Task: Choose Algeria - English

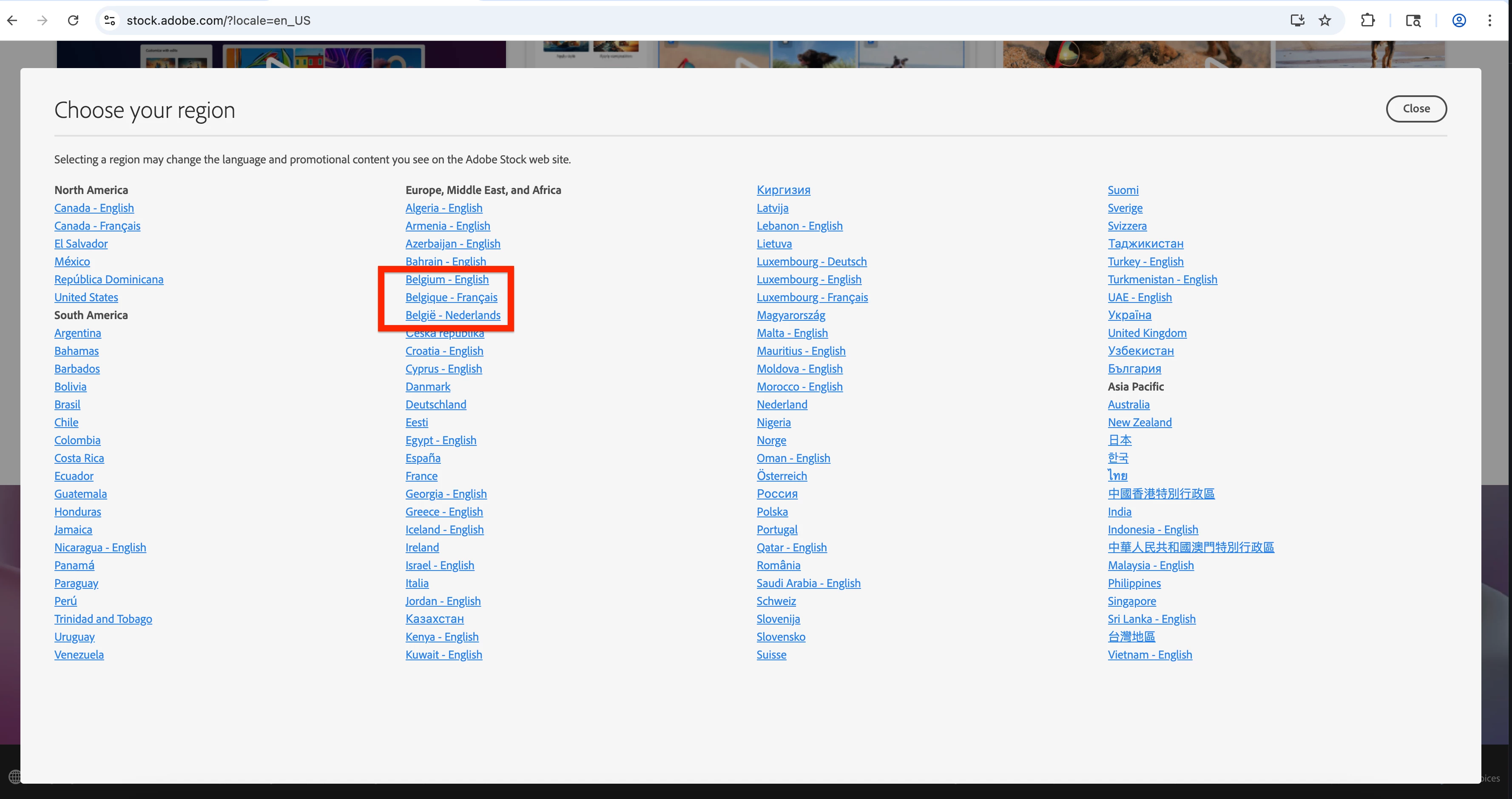Action: 444,208
